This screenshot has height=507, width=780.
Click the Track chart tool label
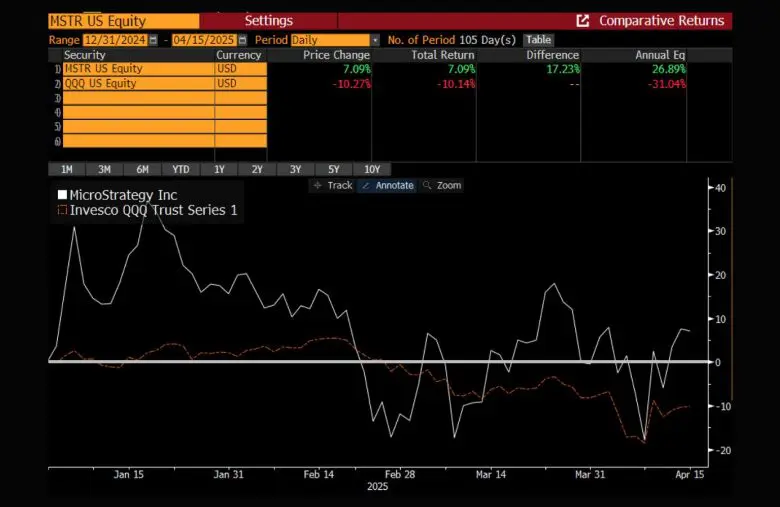tap(340, 186)
